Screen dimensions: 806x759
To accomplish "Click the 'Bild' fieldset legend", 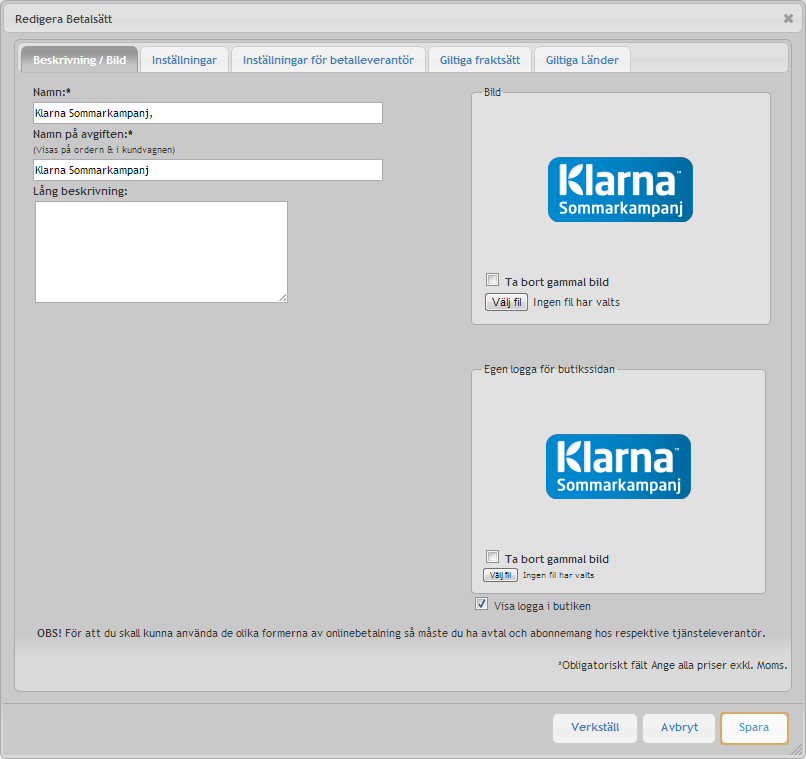I will coord(492,92).
